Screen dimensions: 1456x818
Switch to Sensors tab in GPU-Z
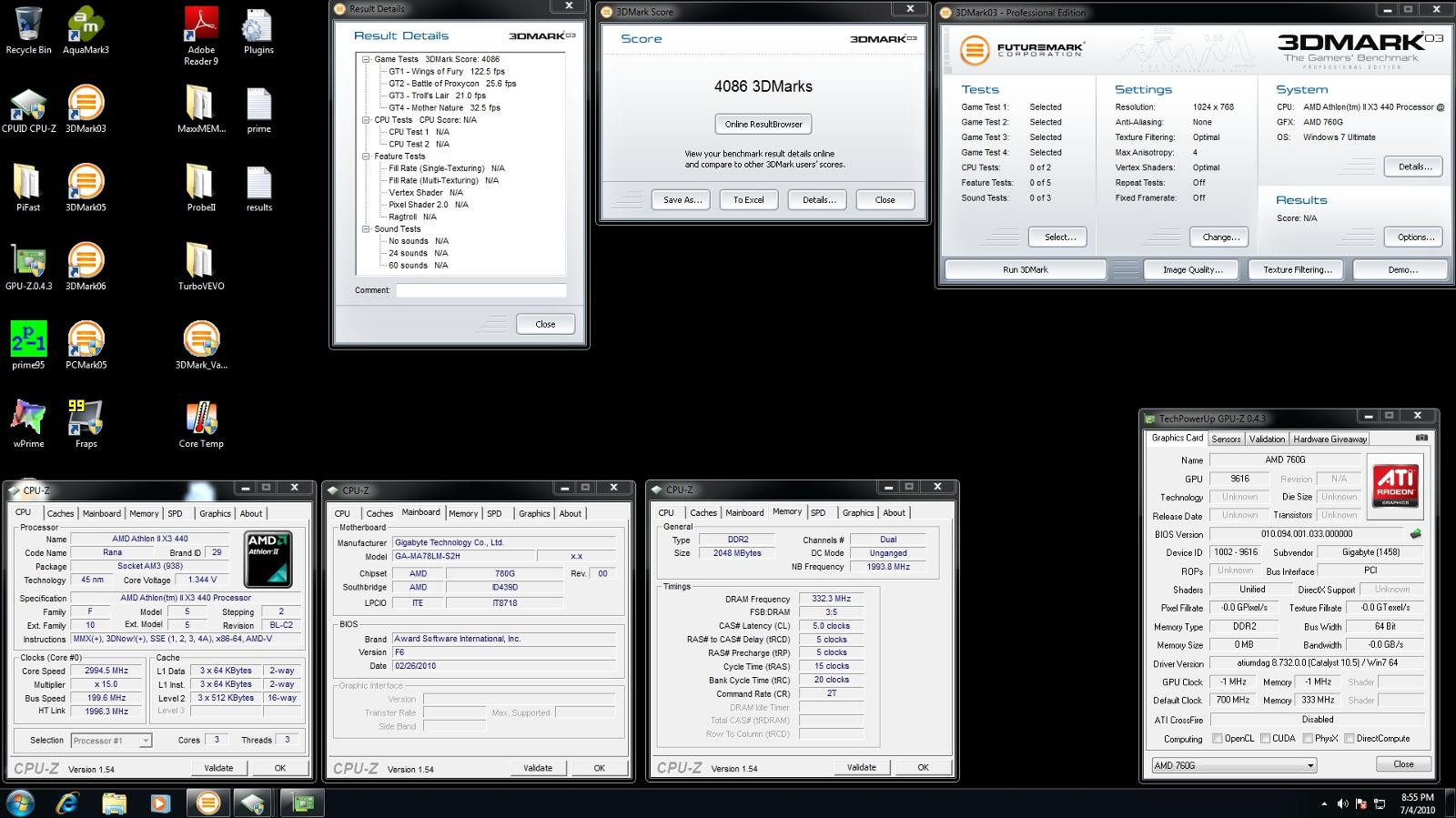tap(1226, 439)
